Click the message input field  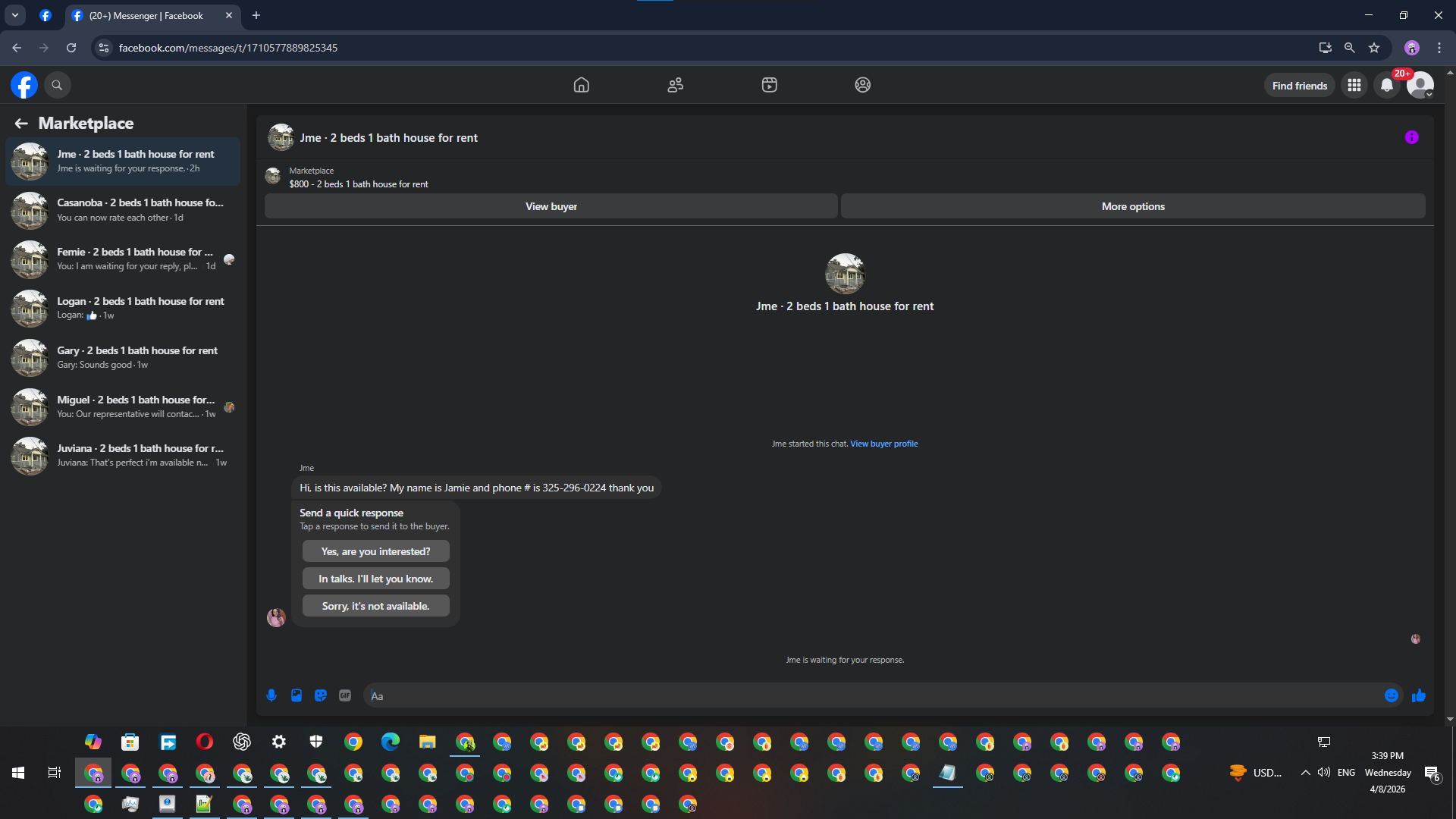click(x=872, y=695)
